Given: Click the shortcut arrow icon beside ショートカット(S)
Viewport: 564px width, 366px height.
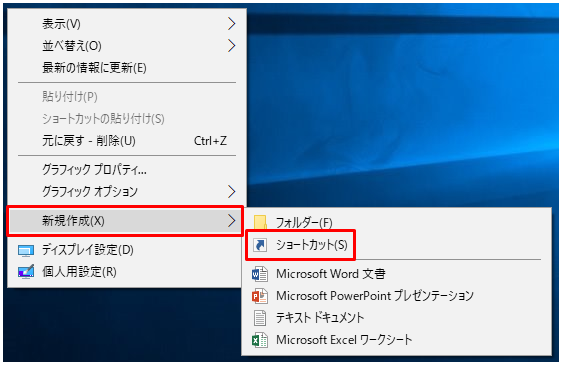Looking at the screenshot, I should pyautogui.click(x=260, y=245).
